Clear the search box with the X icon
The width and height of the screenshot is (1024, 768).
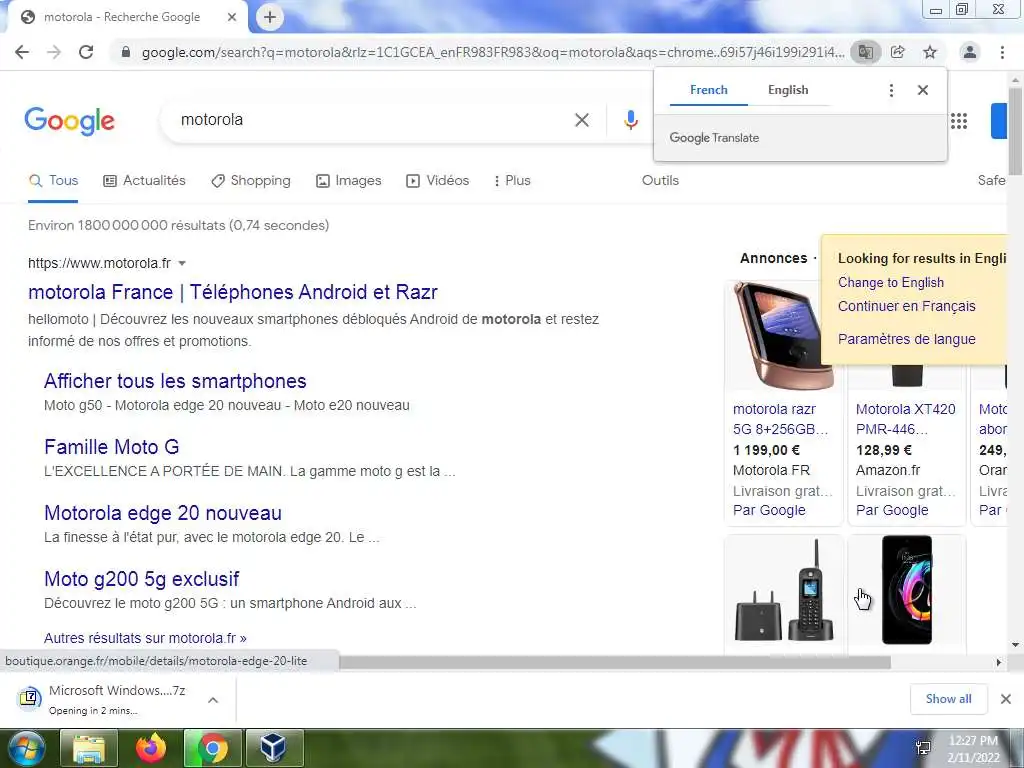tap(582, 120)
